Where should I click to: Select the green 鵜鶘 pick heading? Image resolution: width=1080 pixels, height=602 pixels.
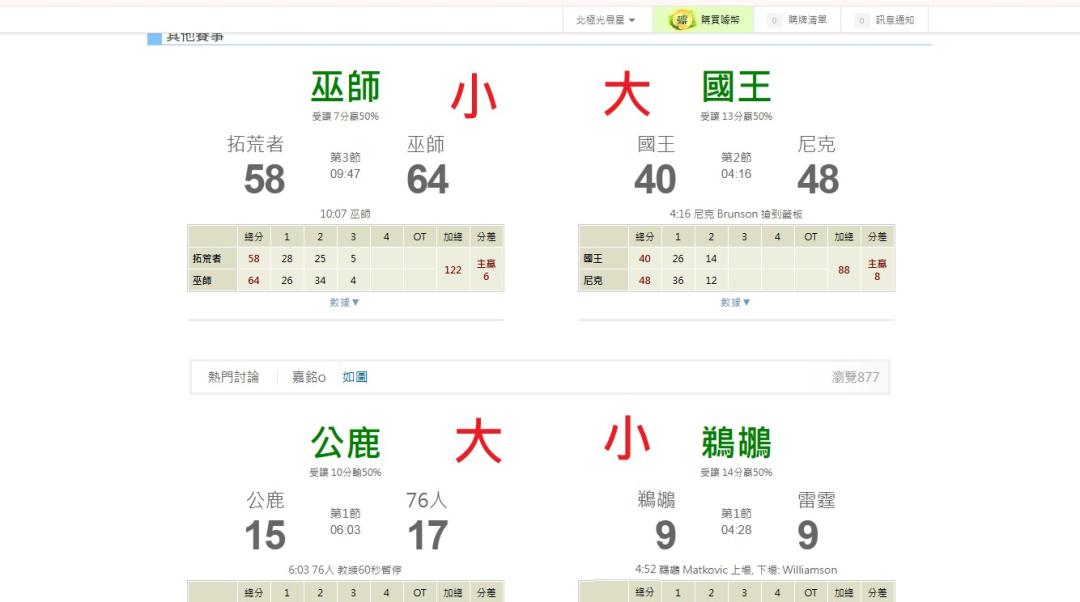[736, 443]
